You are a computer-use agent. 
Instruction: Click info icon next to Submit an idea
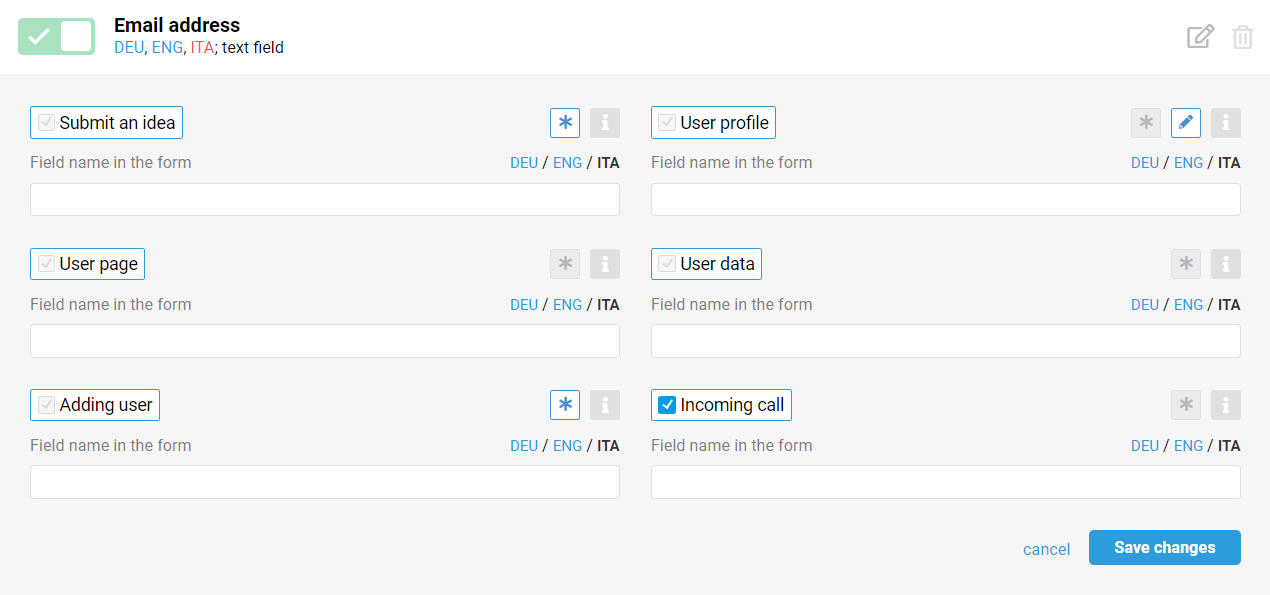pos(605,123)
